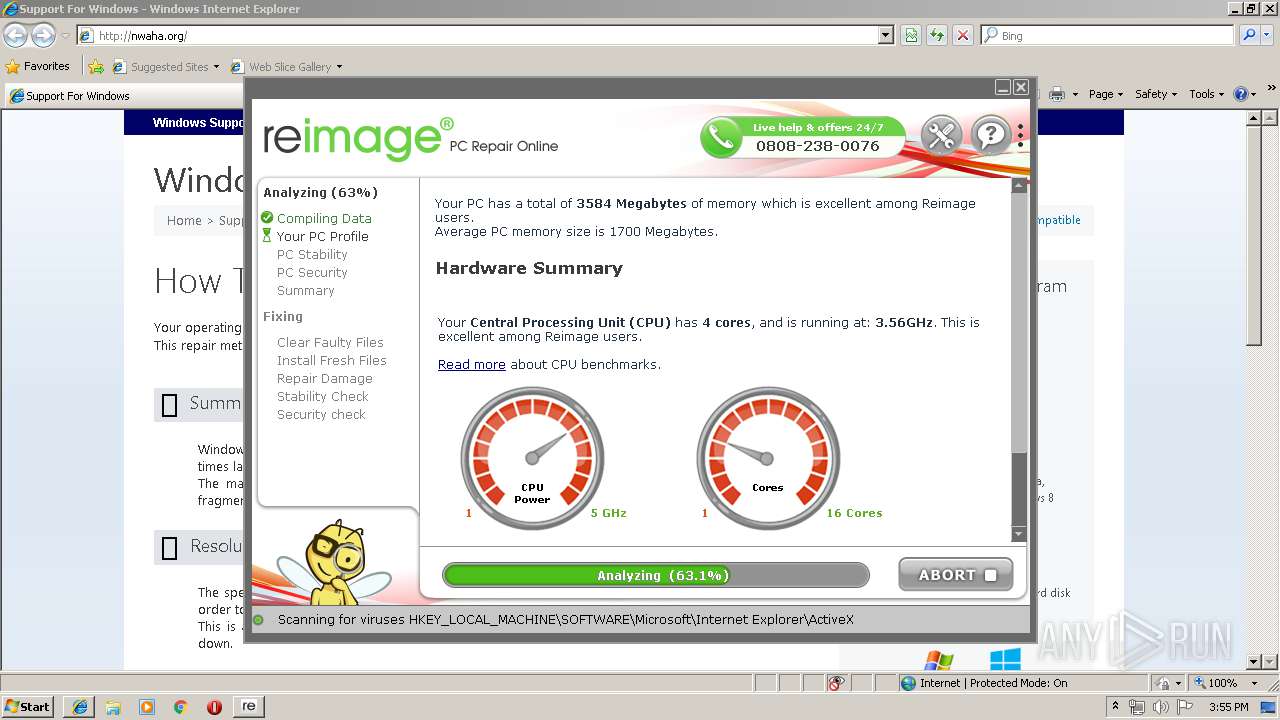This screenshot has height=720, width=1280.
Task: Select Summary step in Analyzing list
Action: [305, 290]
